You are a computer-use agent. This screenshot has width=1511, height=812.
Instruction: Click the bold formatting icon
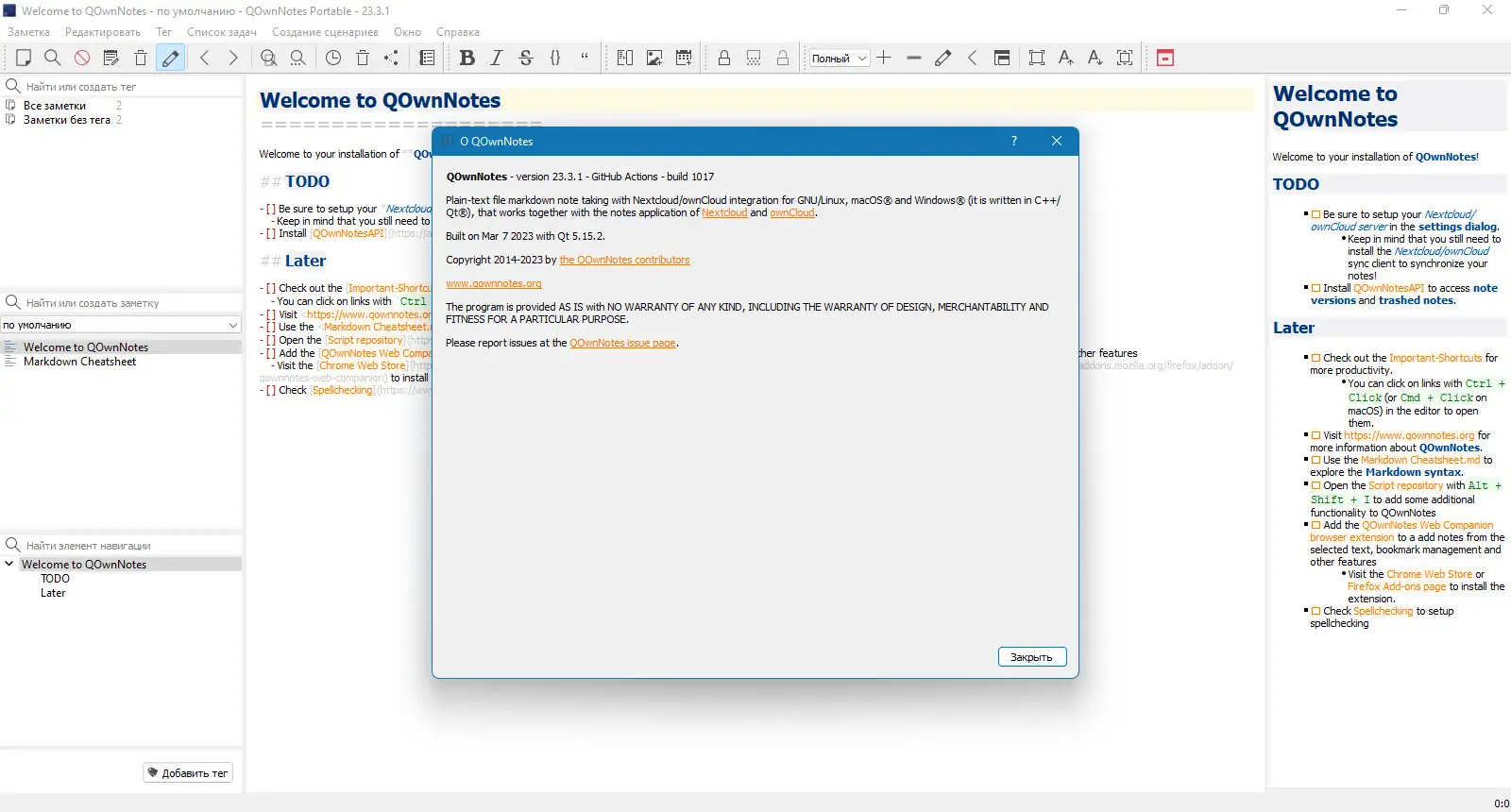point(467,58)
